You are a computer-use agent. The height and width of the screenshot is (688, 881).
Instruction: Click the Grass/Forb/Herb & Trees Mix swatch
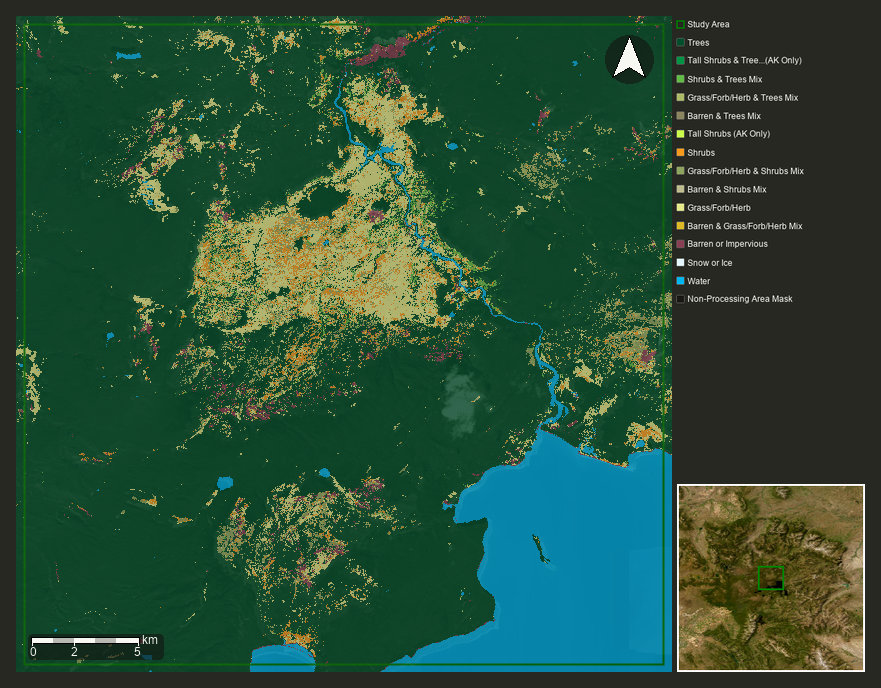[680, 97]
